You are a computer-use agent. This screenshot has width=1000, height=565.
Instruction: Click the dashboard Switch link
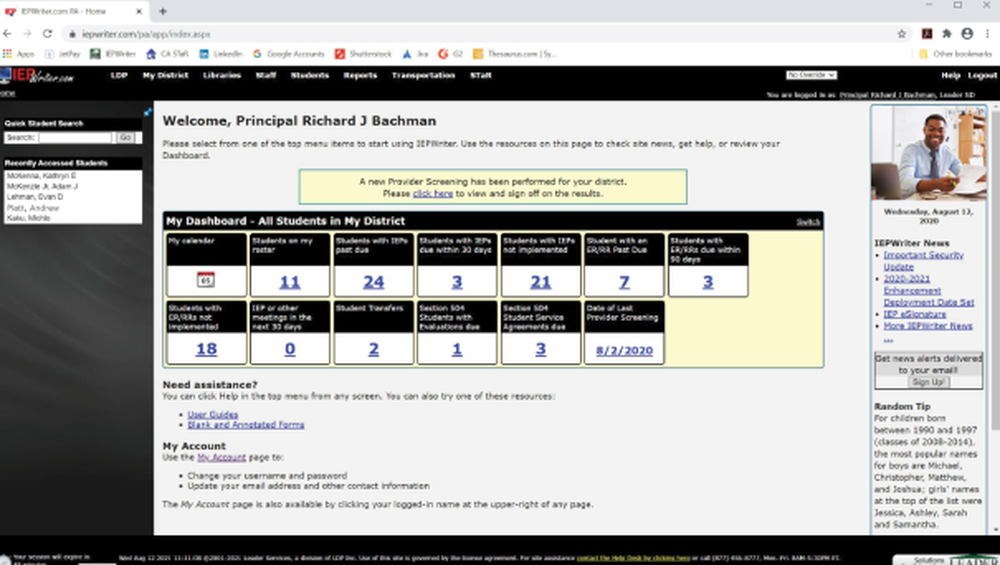click(808, 222)
